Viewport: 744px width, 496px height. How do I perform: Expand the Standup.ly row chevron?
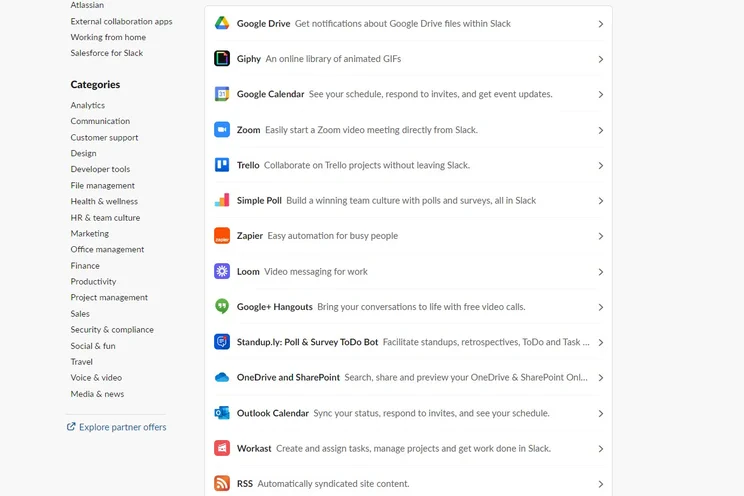tap(601, 343)
